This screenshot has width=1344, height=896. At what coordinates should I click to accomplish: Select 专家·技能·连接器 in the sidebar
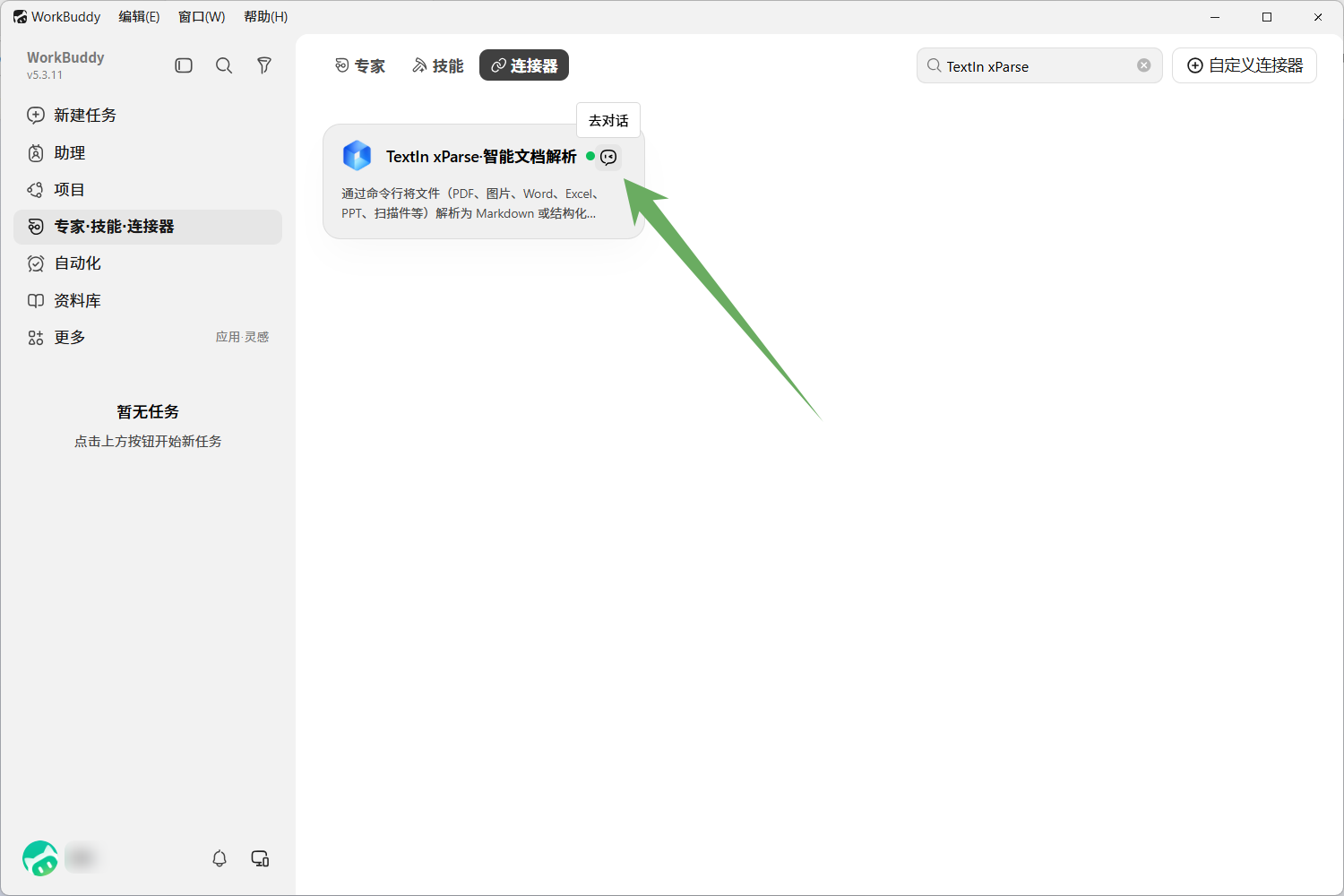pyautogui.click(x=148, y=227)
